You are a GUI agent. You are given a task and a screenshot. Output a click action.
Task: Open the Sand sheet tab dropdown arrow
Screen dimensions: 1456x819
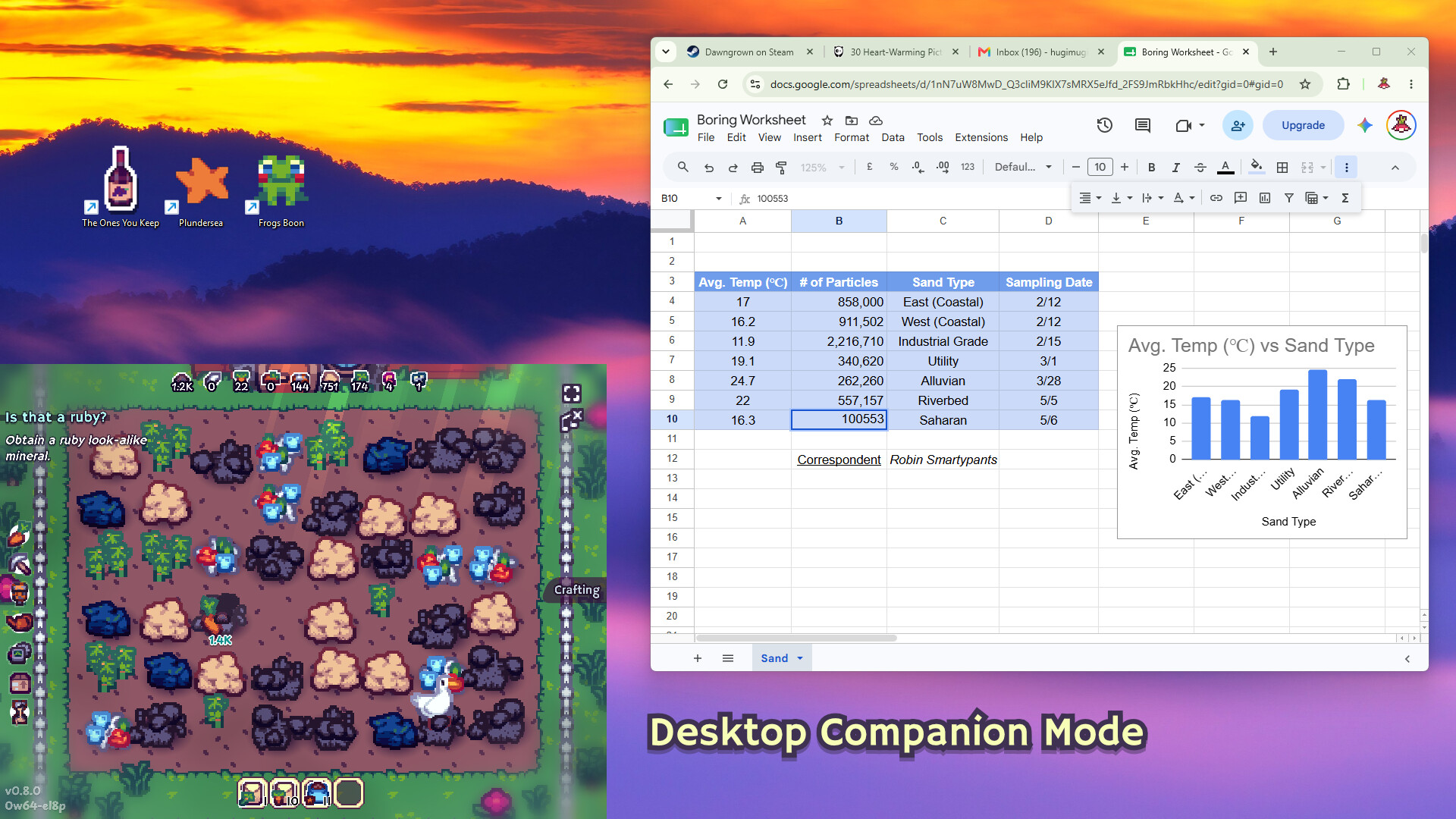pos(799,658)
